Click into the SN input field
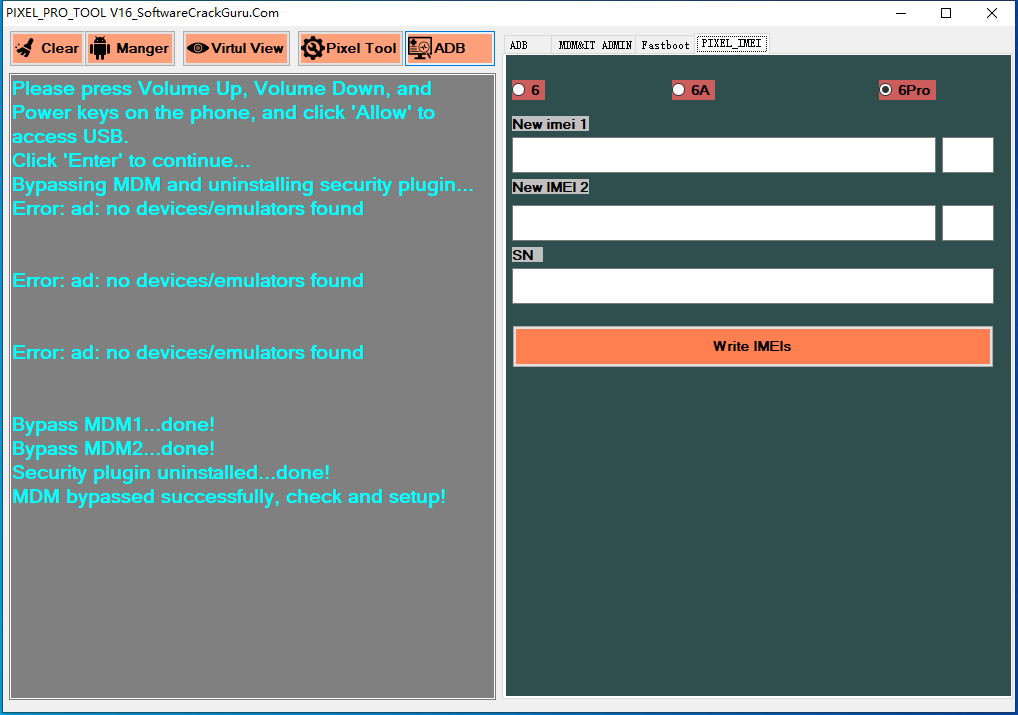Screen dimensions: 1018x715 coord(752,286)
